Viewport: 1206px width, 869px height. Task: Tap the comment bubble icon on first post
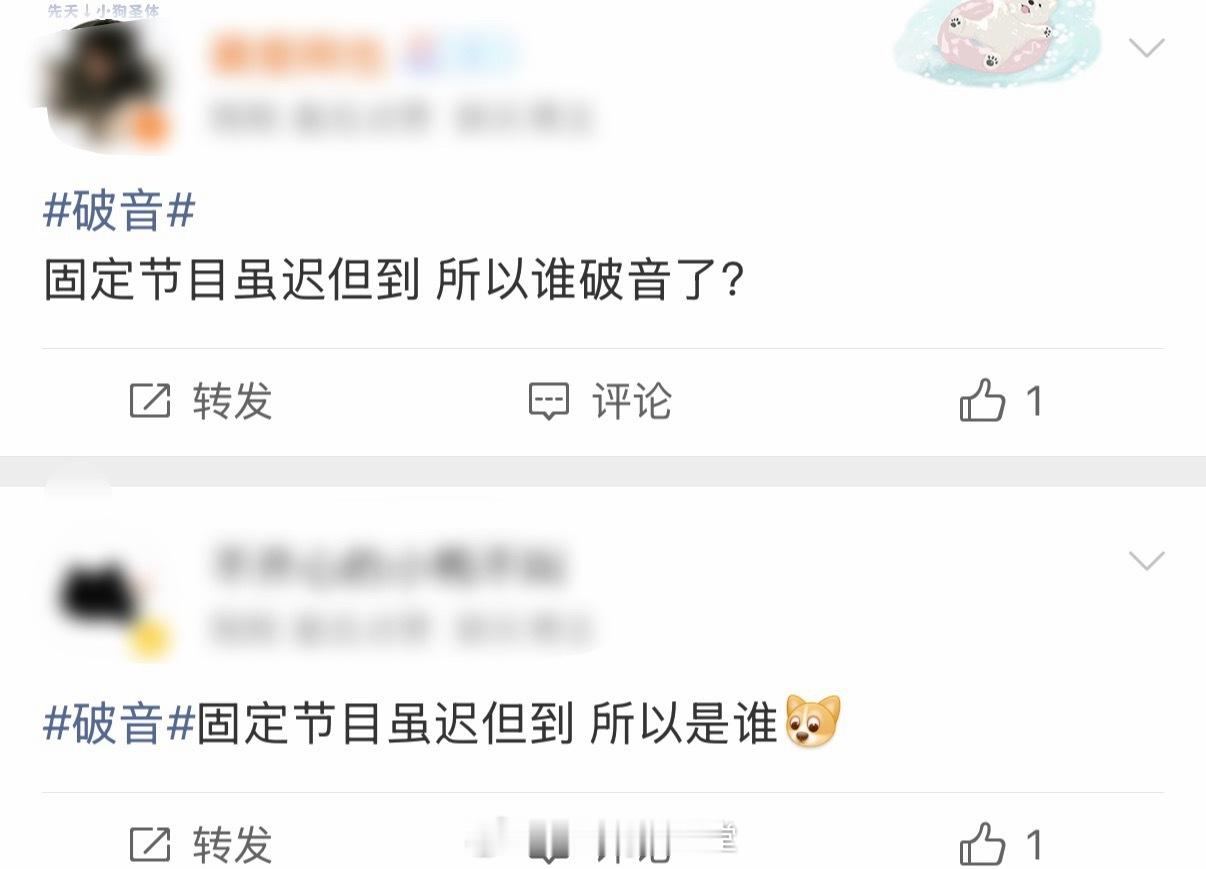point(548,401)
